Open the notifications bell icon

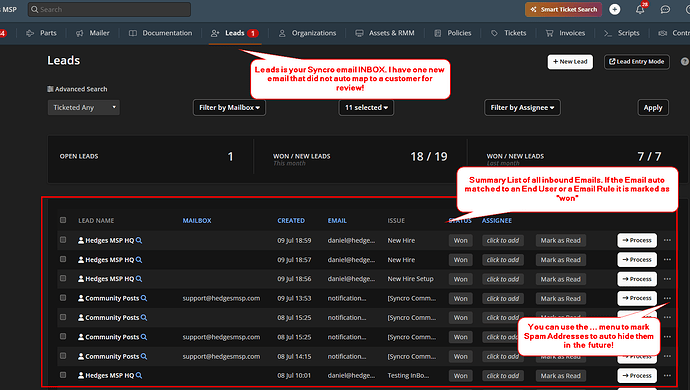[x=640, y=9]
